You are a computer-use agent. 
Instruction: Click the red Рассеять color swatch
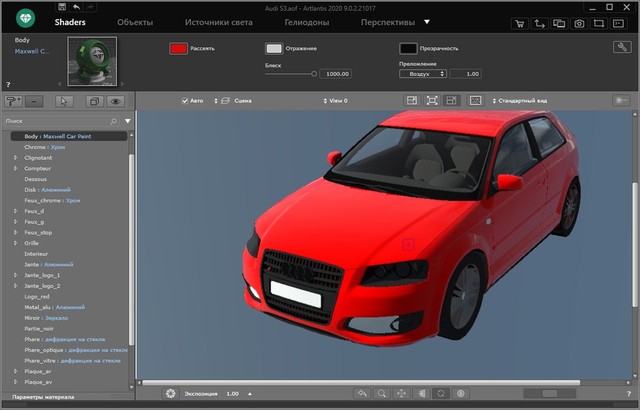coord(180,48)
